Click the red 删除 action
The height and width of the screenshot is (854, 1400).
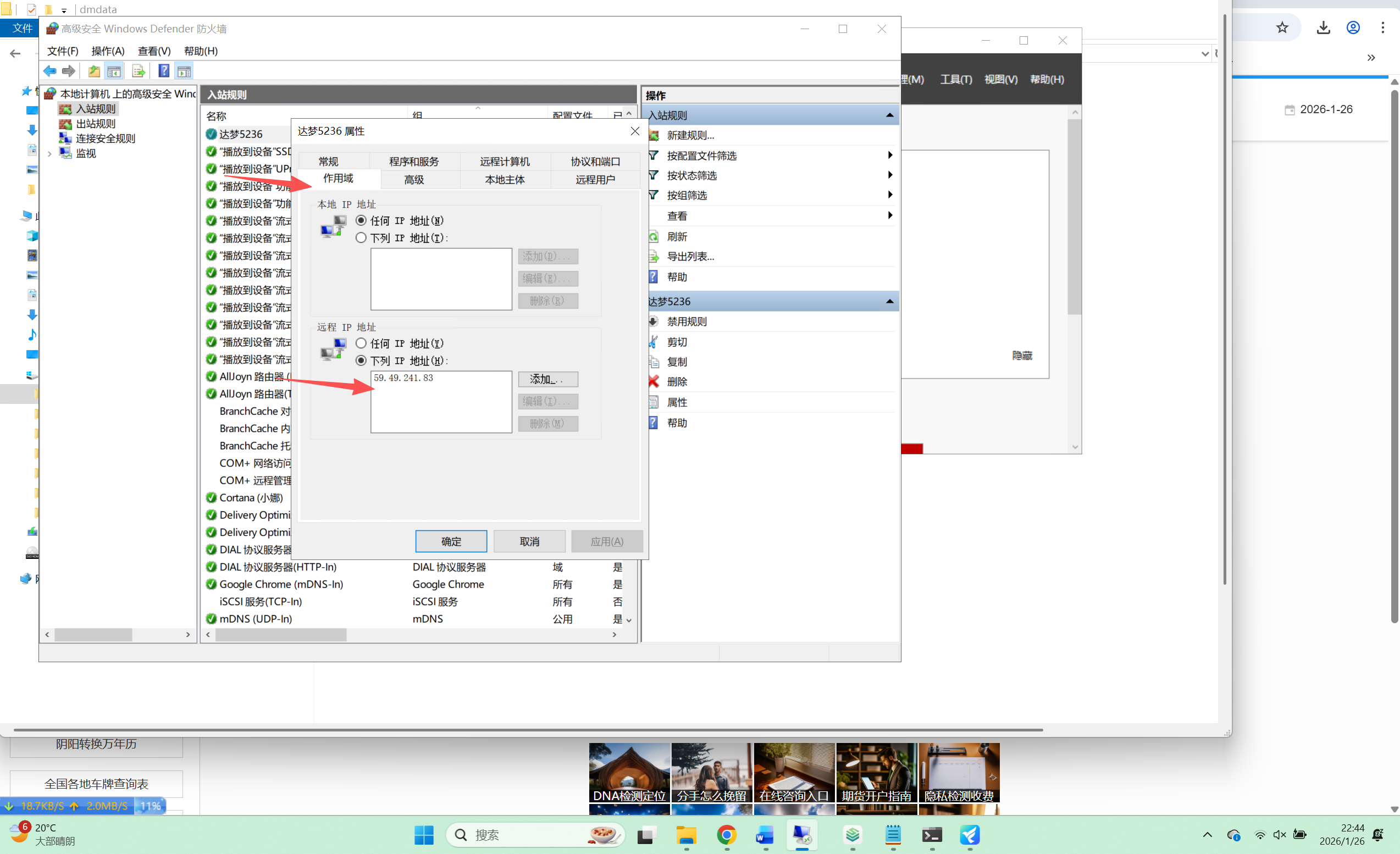click(x=677, y=382)
